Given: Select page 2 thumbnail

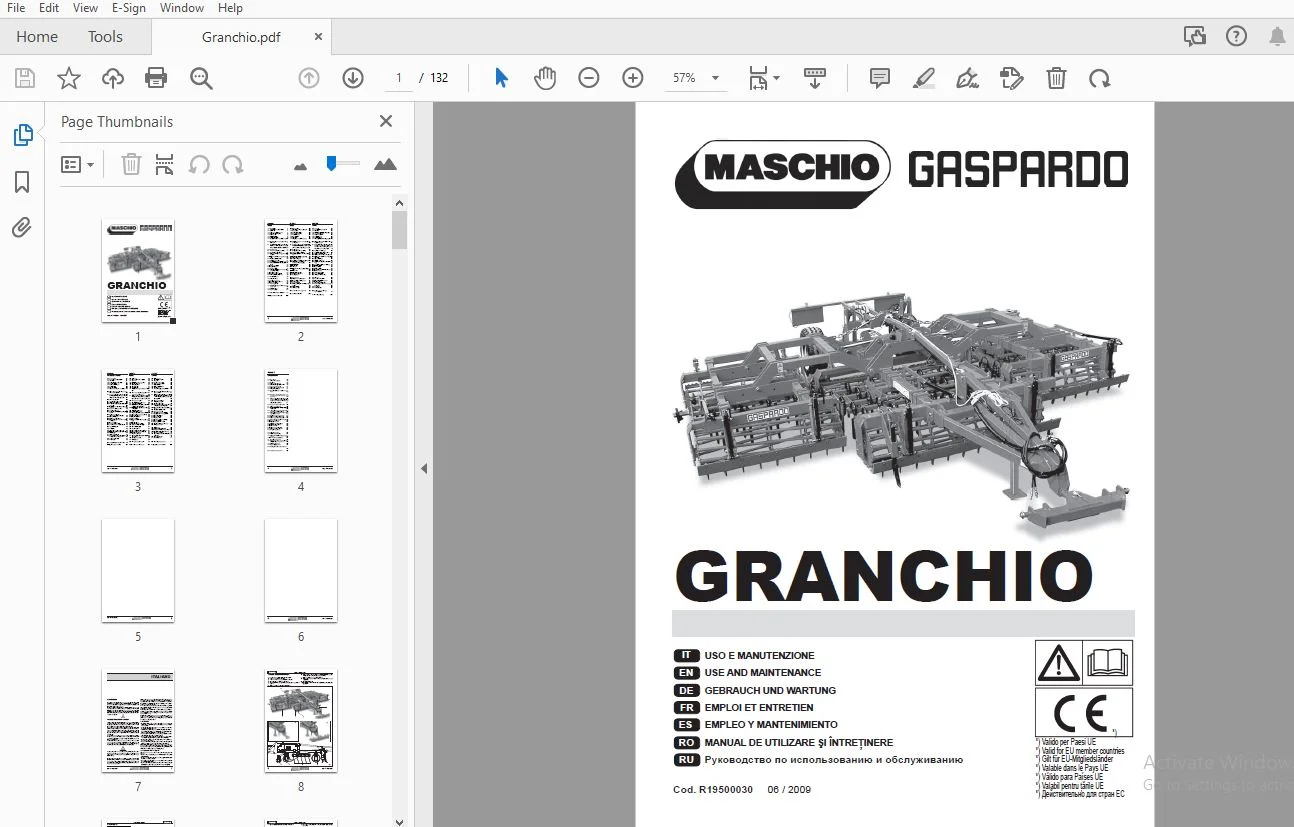Looking at the screenshot, I should pyautogui.click(x=301, y=271).
